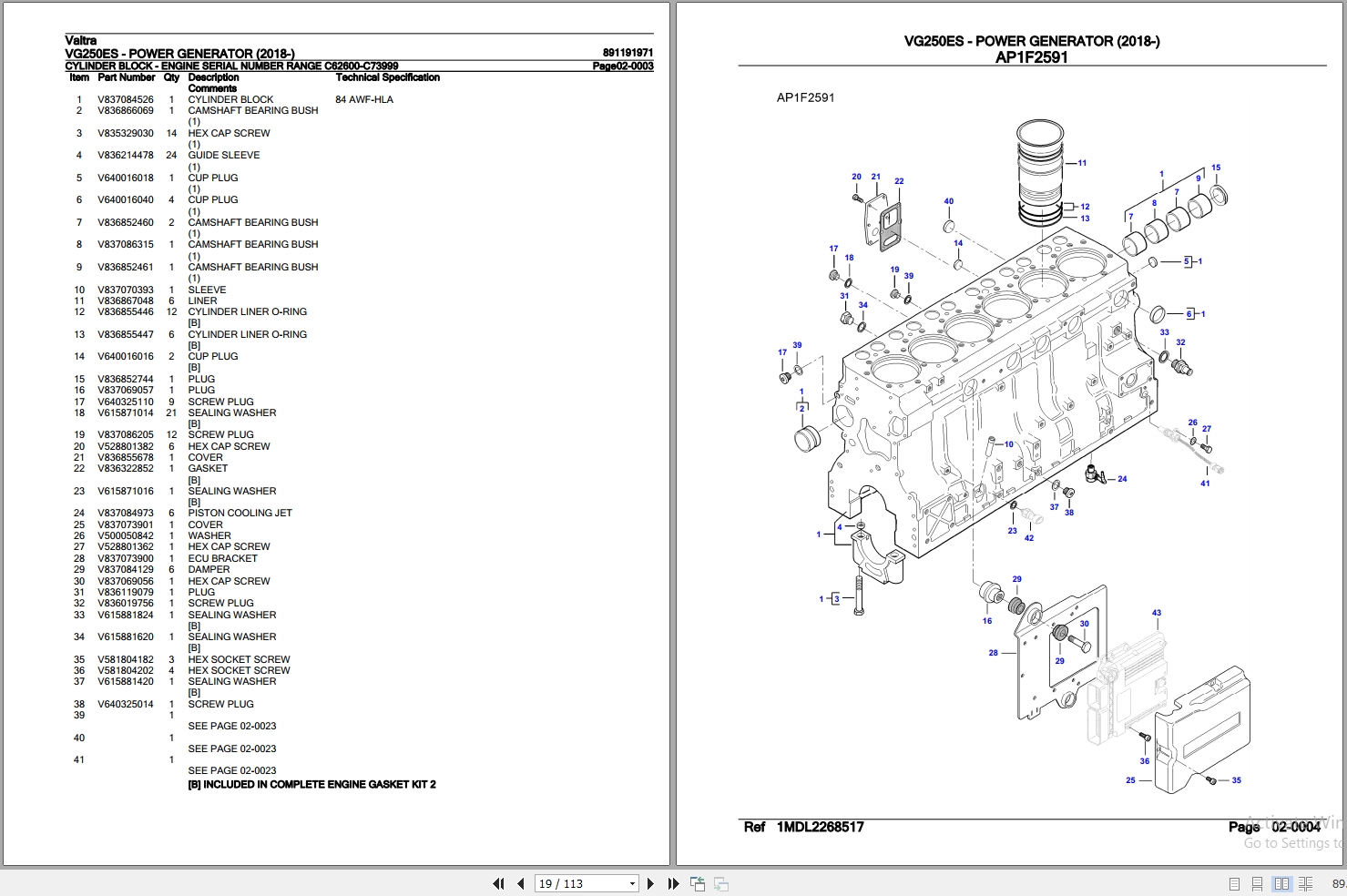Click GASKET description in item 22
The image size is (1347, 896).
tap(208, 468)
